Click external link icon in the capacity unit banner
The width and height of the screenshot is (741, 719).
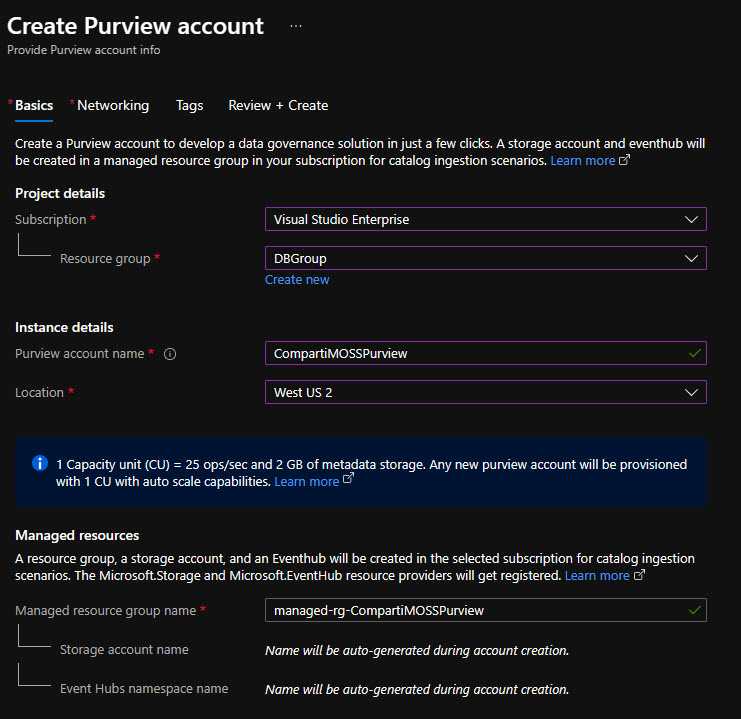coord(348,478)
